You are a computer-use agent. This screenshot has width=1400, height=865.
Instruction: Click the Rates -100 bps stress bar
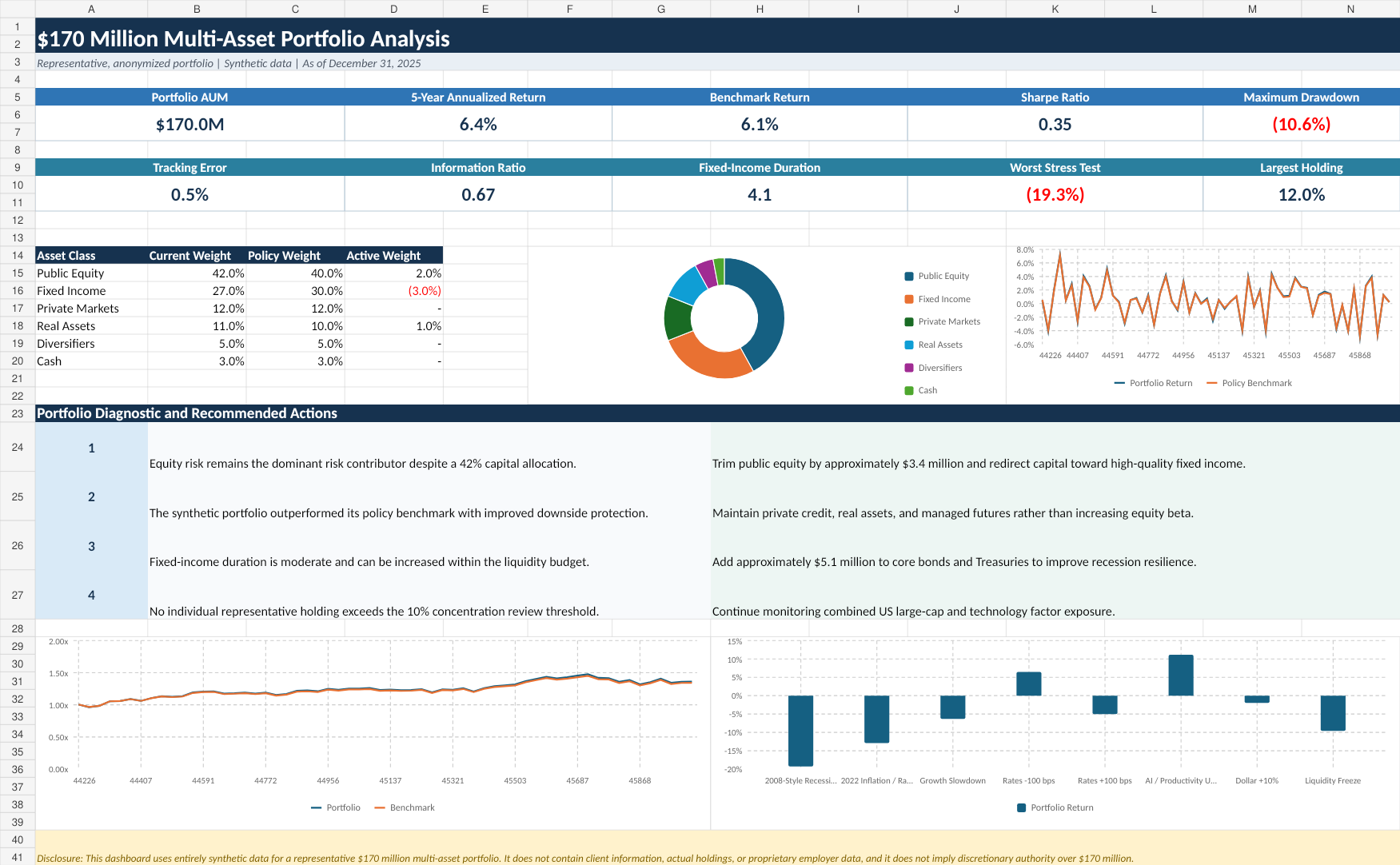1029,684
